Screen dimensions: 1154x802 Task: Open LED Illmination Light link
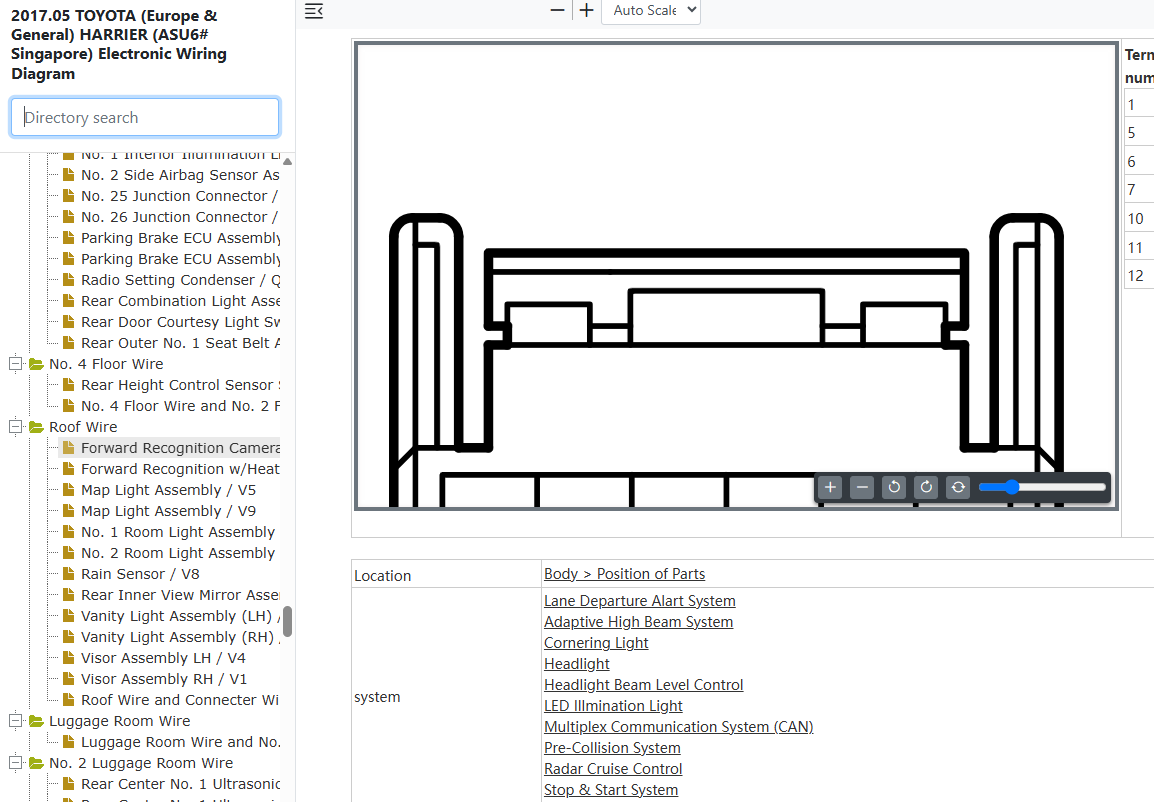[613, 706]
